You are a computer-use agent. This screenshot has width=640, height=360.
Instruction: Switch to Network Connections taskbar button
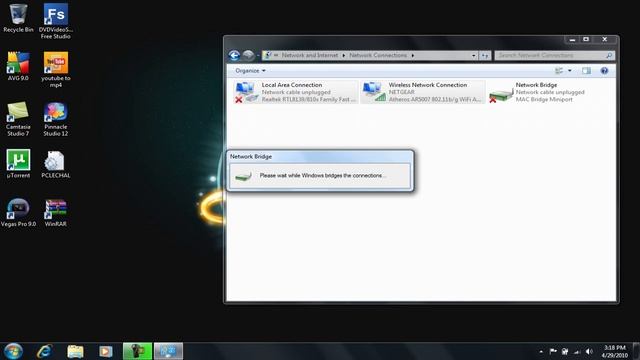click(x=168, y=351)
